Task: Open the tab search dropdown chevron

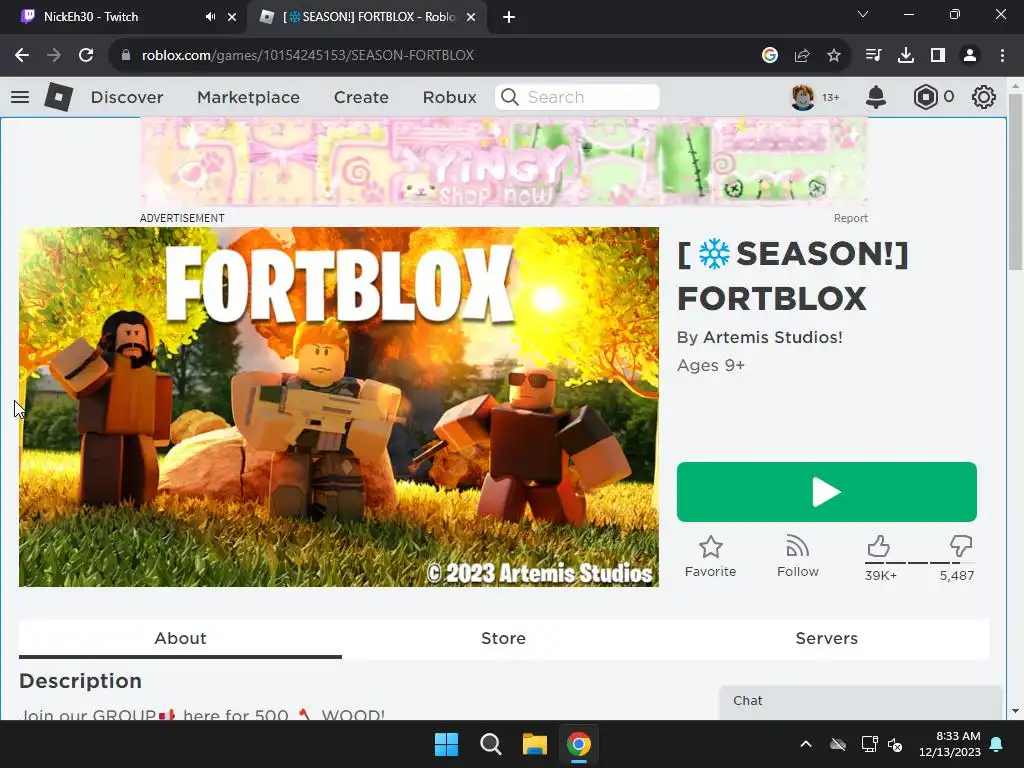Action: pos(863,14)
